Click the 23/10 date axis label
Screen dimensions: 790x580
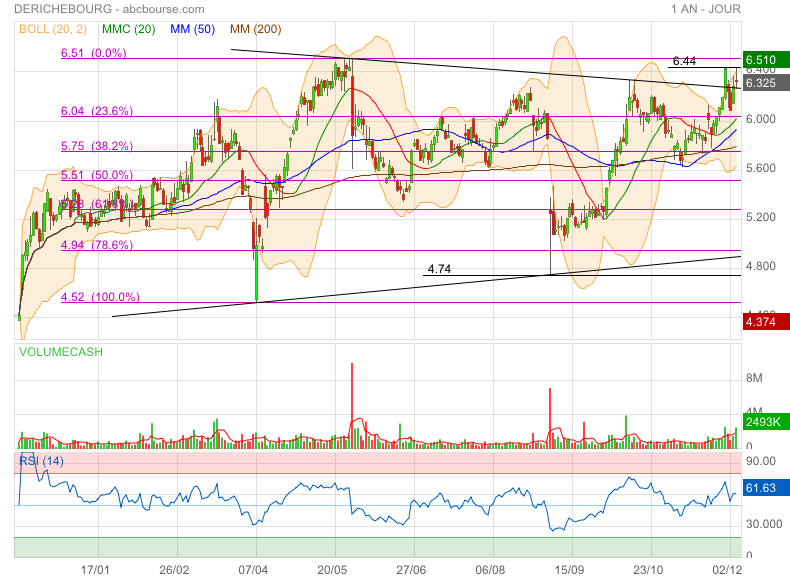(648, 570)
